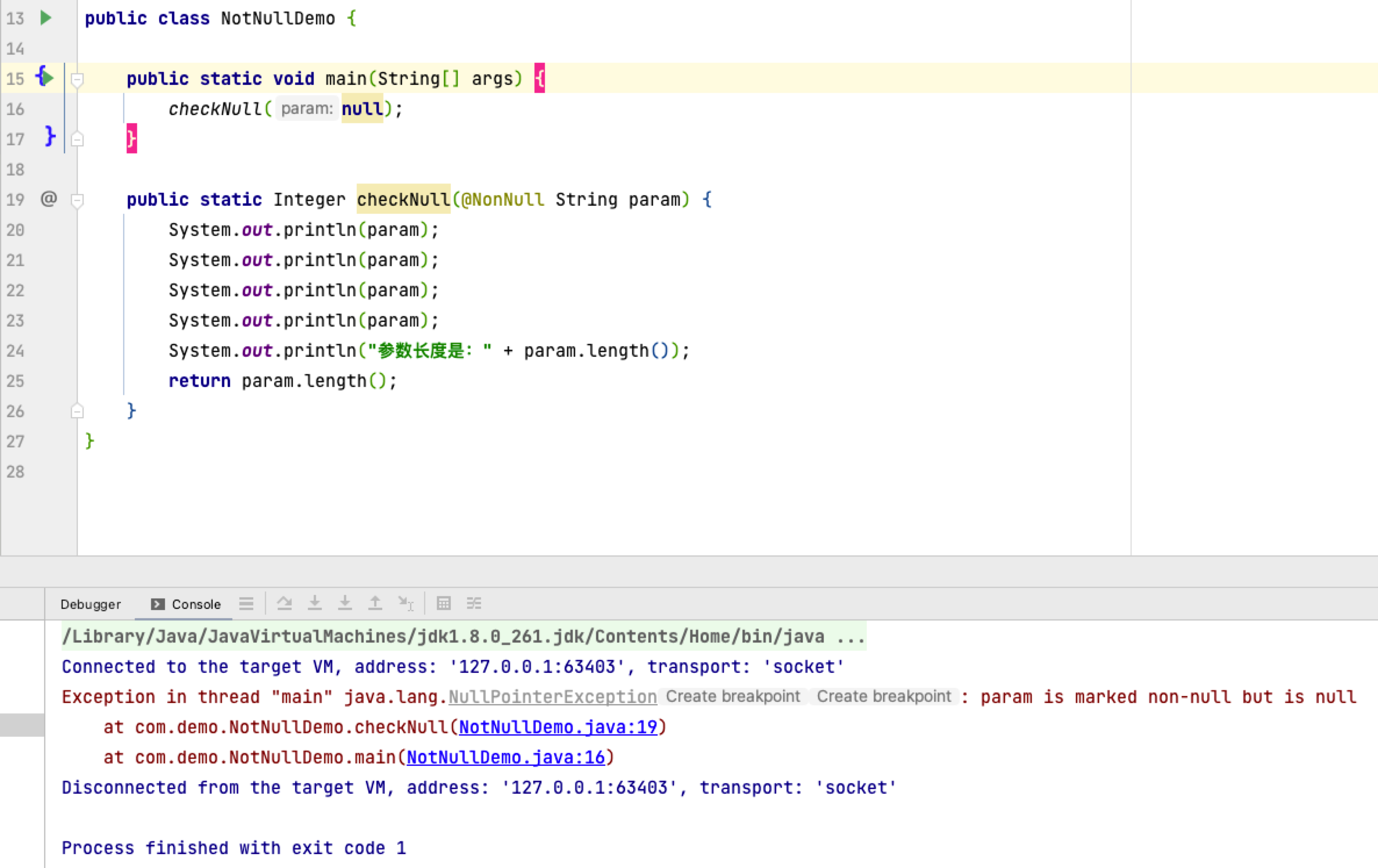Click Create breakpoint right after NullPointerException

point(733,697)
